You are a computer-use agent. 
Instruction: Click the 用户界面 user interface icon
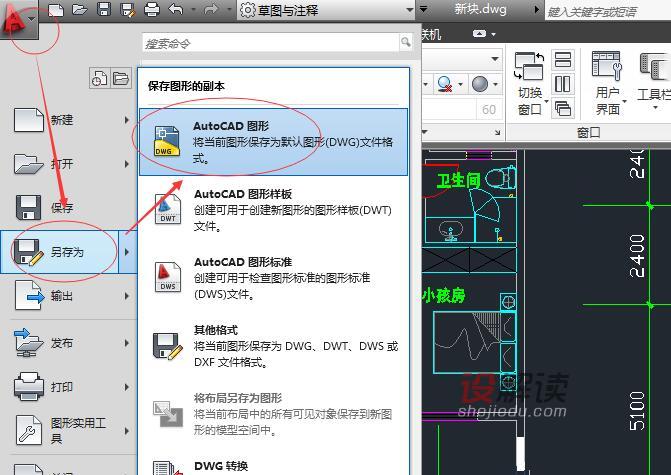click(606, 65)
